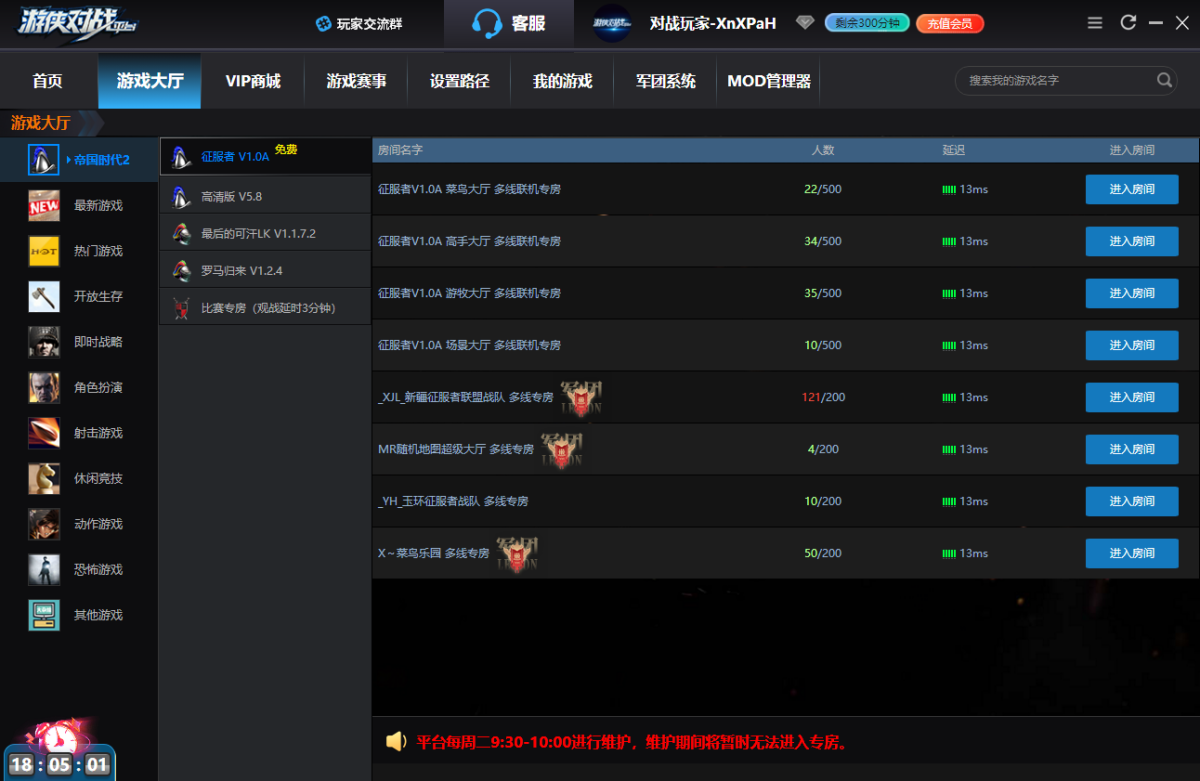Click the 剩余300分钟 remaining time badge
Screen dimensions: 1200x781
866,23
